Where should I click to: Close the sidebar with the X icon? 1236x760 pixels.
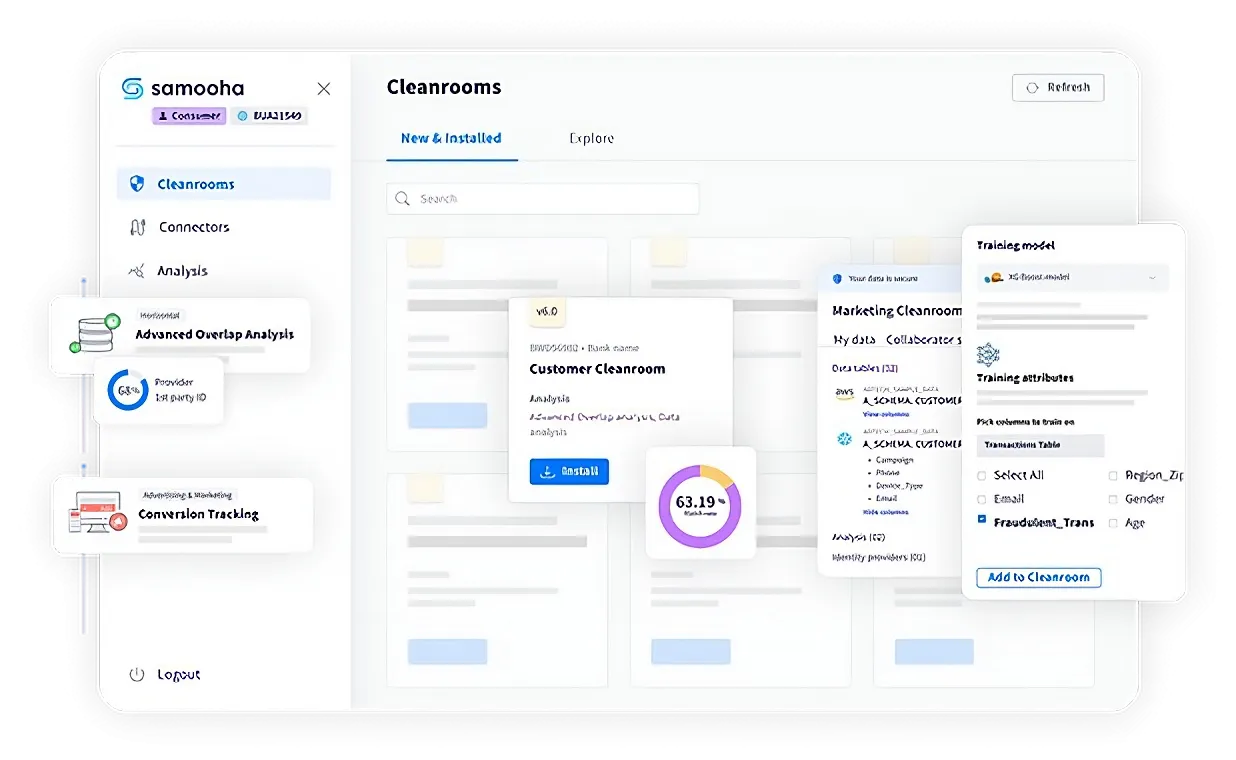coord(323,89)
